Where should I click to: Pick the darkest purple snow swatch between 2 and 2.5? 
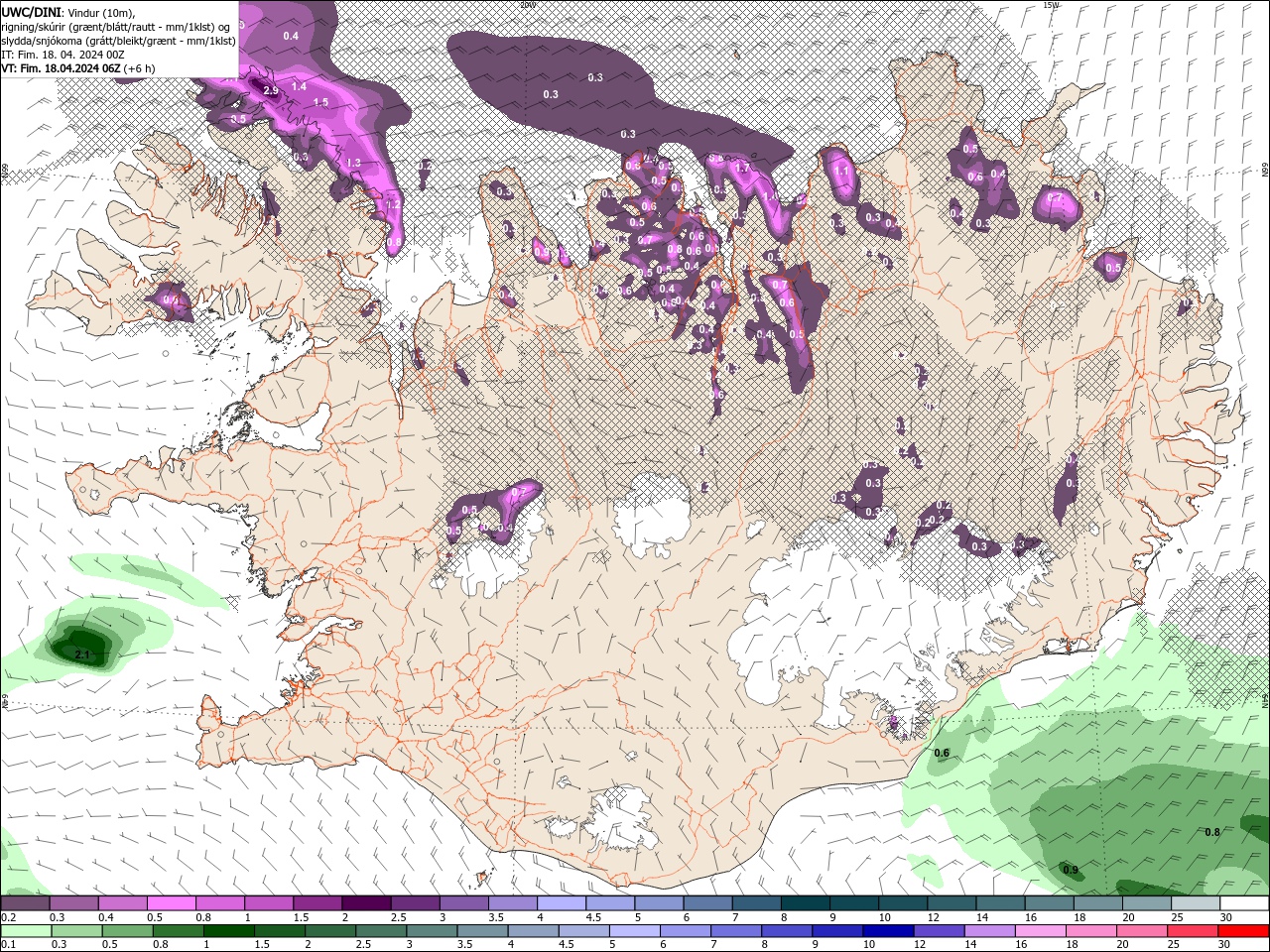pyautogui.click(x=366, y=903)
